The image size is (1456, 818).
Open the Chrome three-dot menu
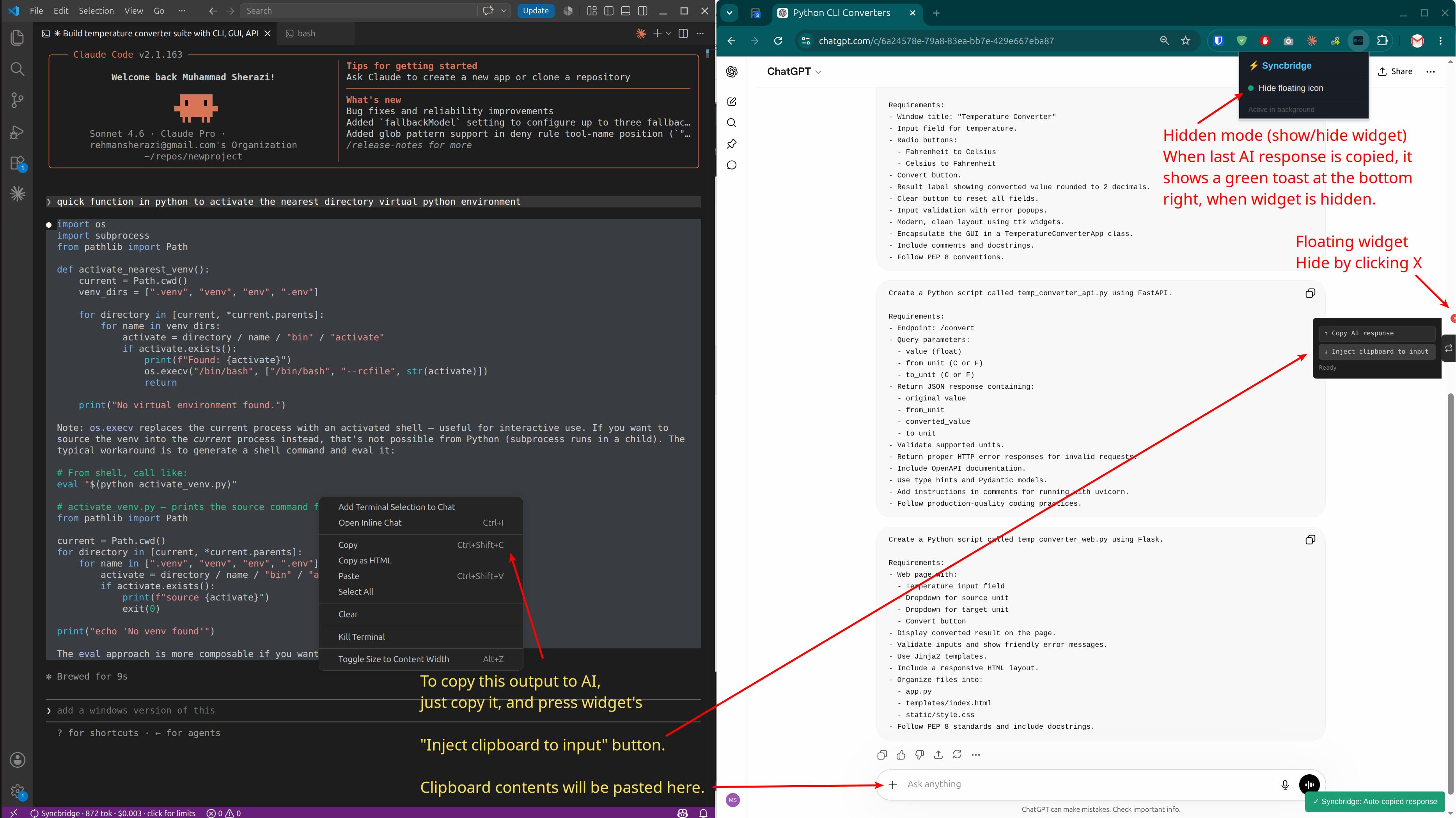click(x=1440, y=41)
